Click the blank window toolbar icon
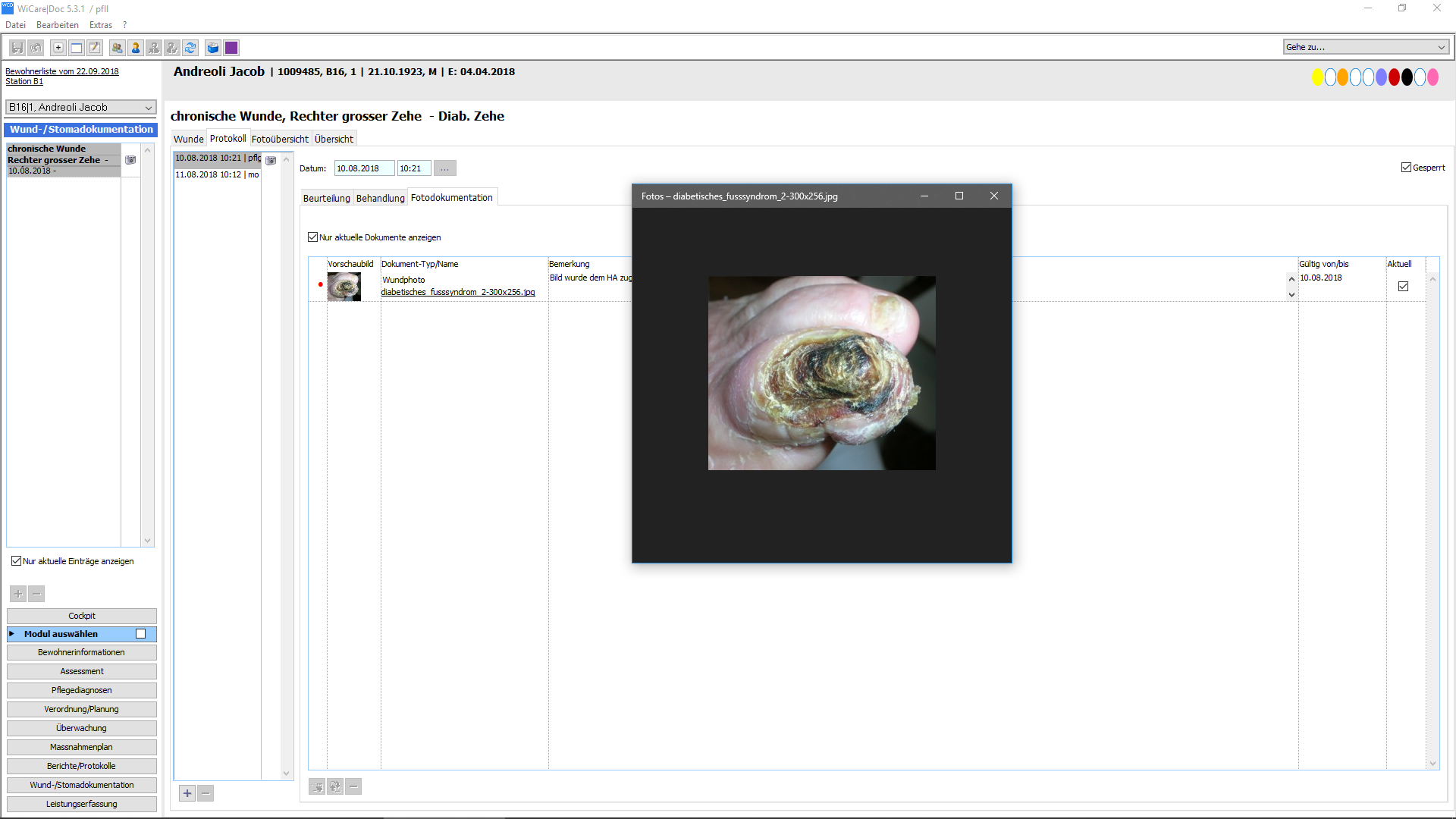This screenshot has width=1456, height=819. coord(77,48)
